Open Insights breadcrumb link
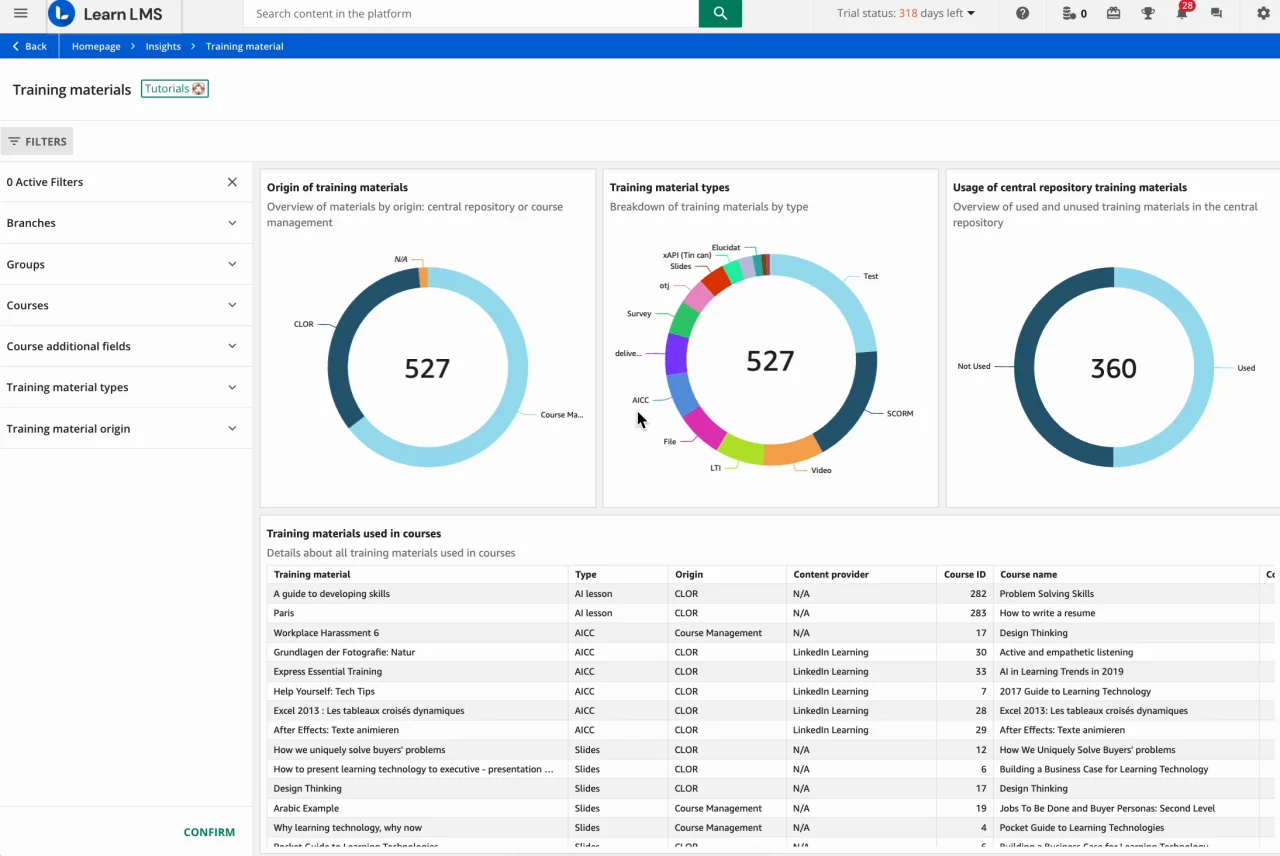 tap(163, 46)
